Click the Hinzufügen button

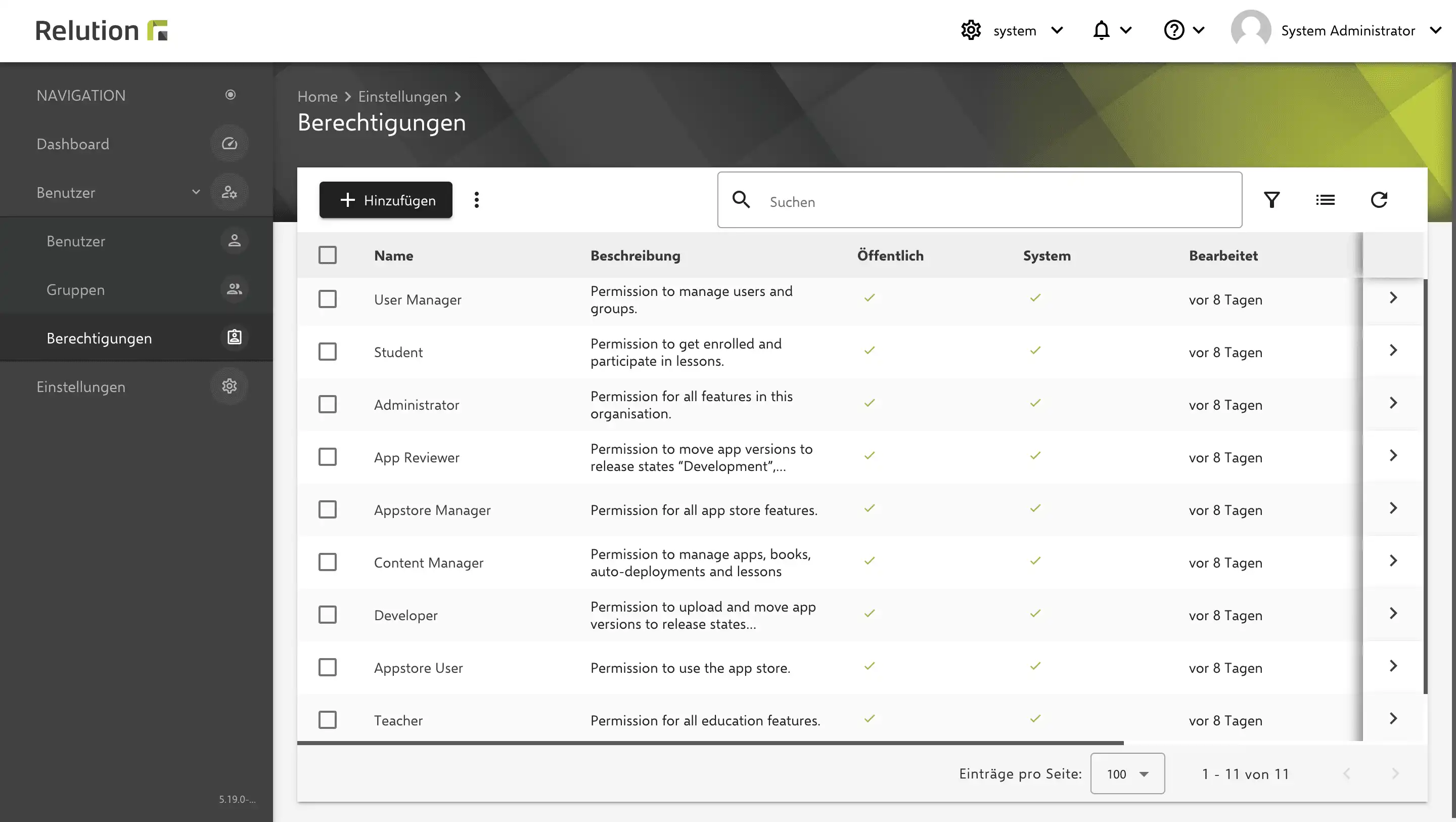385,200
